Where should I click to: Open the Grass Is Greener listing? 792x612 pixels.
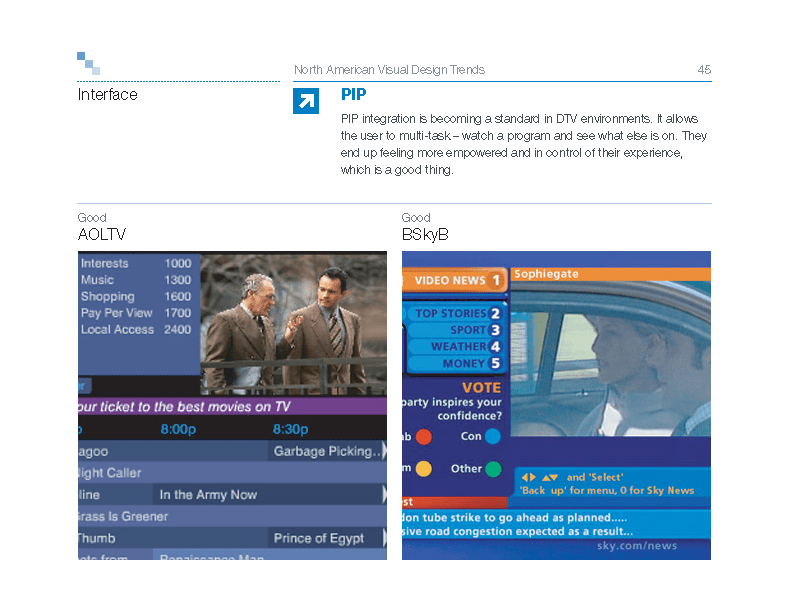click(232, 517)
